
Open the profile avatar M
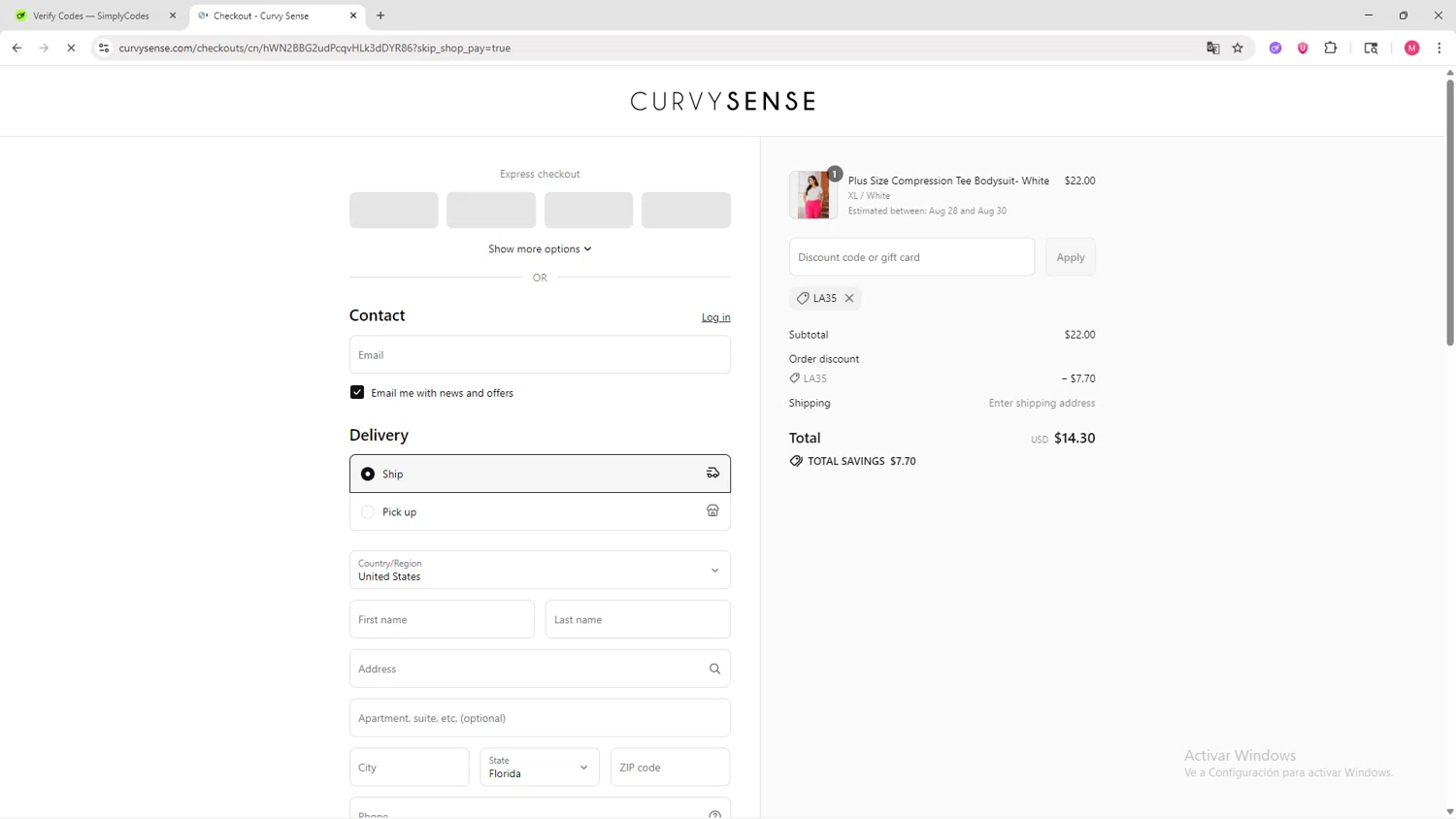(x=1411, y=48)
